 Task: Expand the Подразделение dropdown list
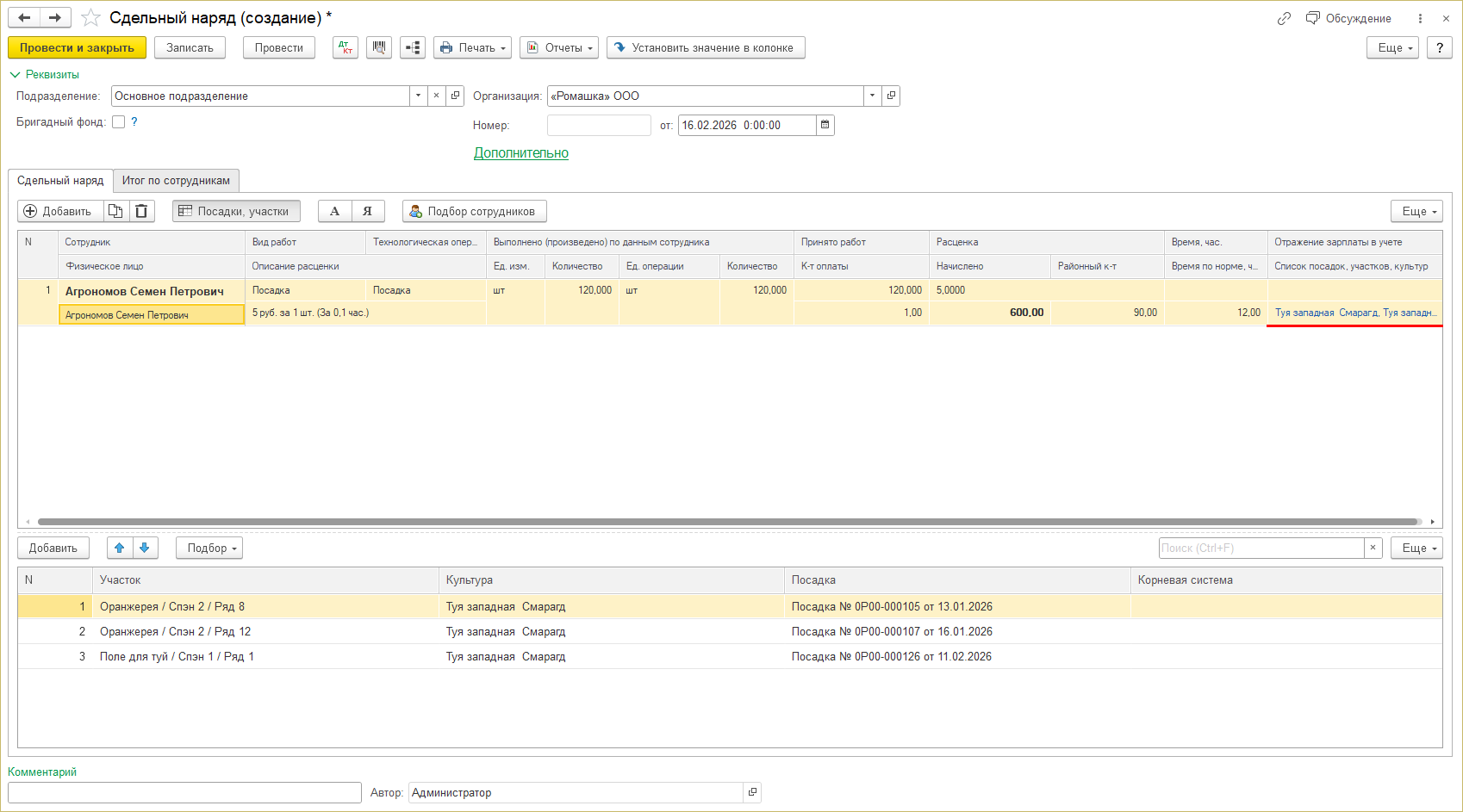[x=418, y=96]
